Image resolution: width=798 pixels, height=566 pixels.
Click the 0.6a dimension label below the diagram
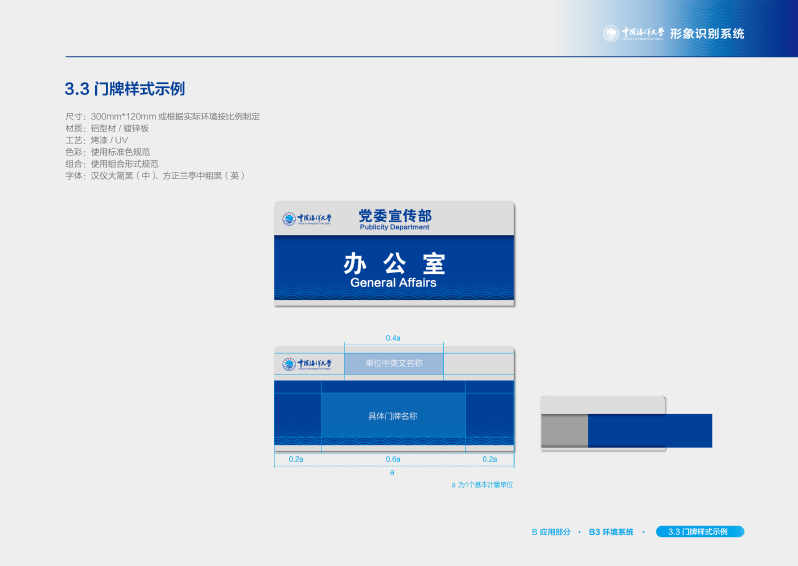pos(394,459)
